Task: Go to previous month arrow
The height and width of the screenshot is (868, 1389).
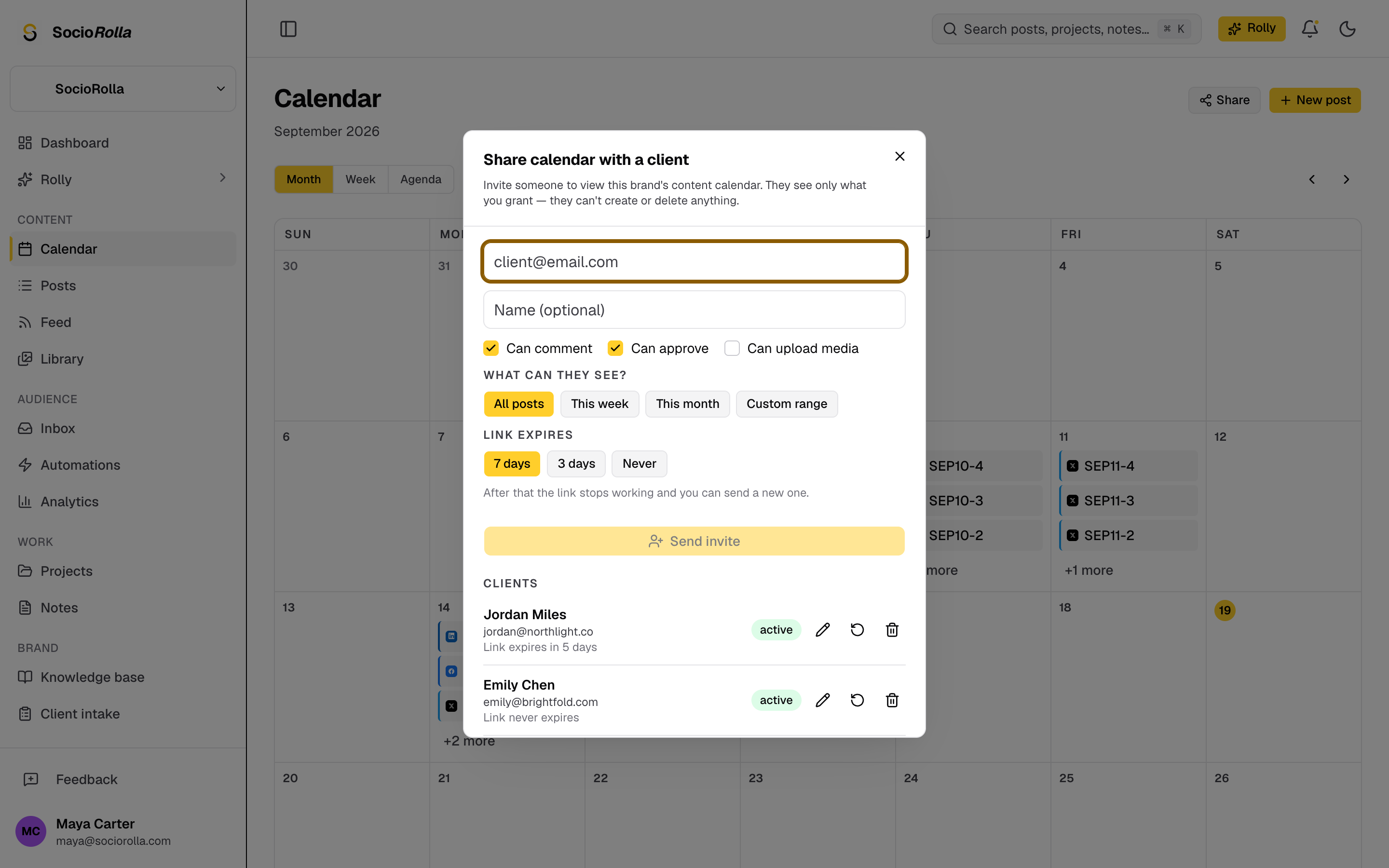Action: 1311,180
